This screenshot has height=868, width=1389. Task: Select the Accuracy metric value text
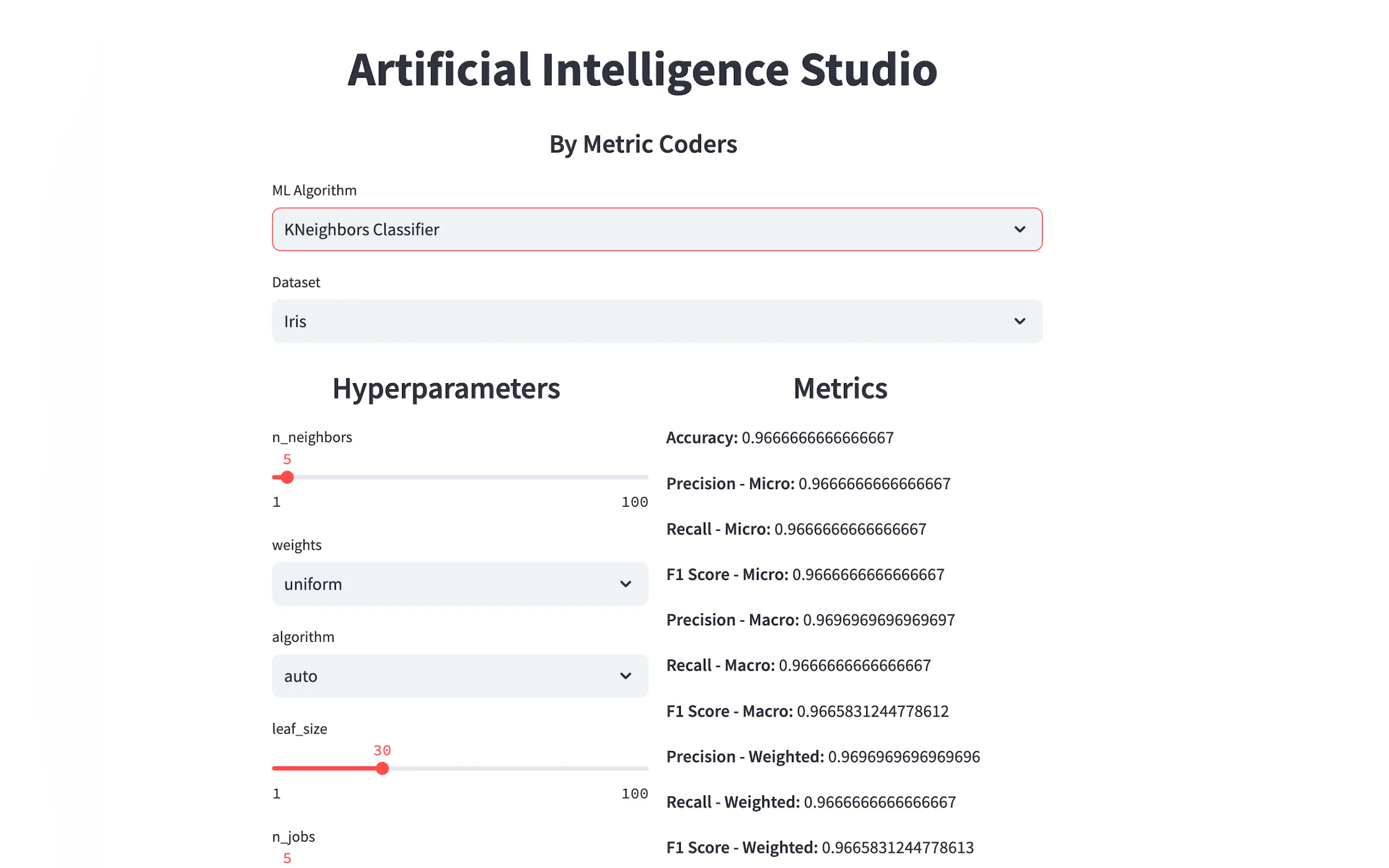pyautogui.click(x=817, y=438)
